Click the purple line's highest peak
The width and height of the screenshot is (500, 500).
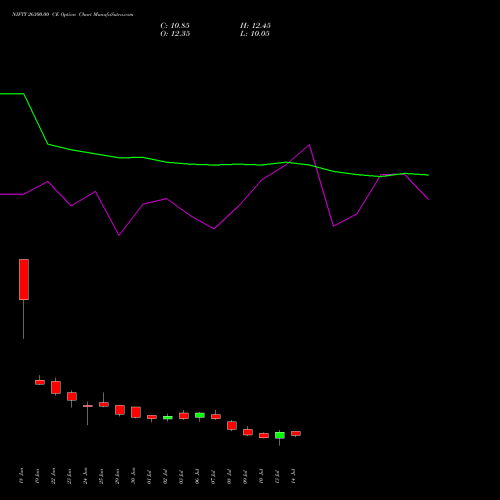(309, 145)
